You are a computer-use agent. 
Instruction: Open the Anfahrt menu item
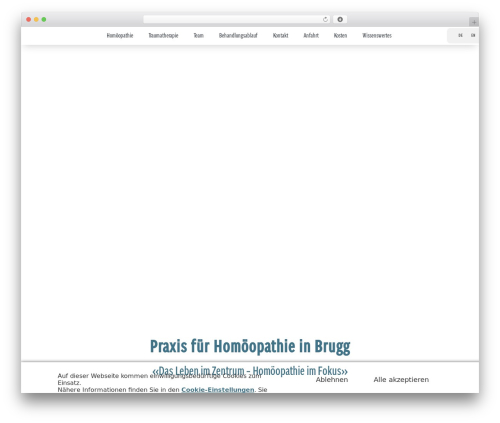(x=311, y=35)
